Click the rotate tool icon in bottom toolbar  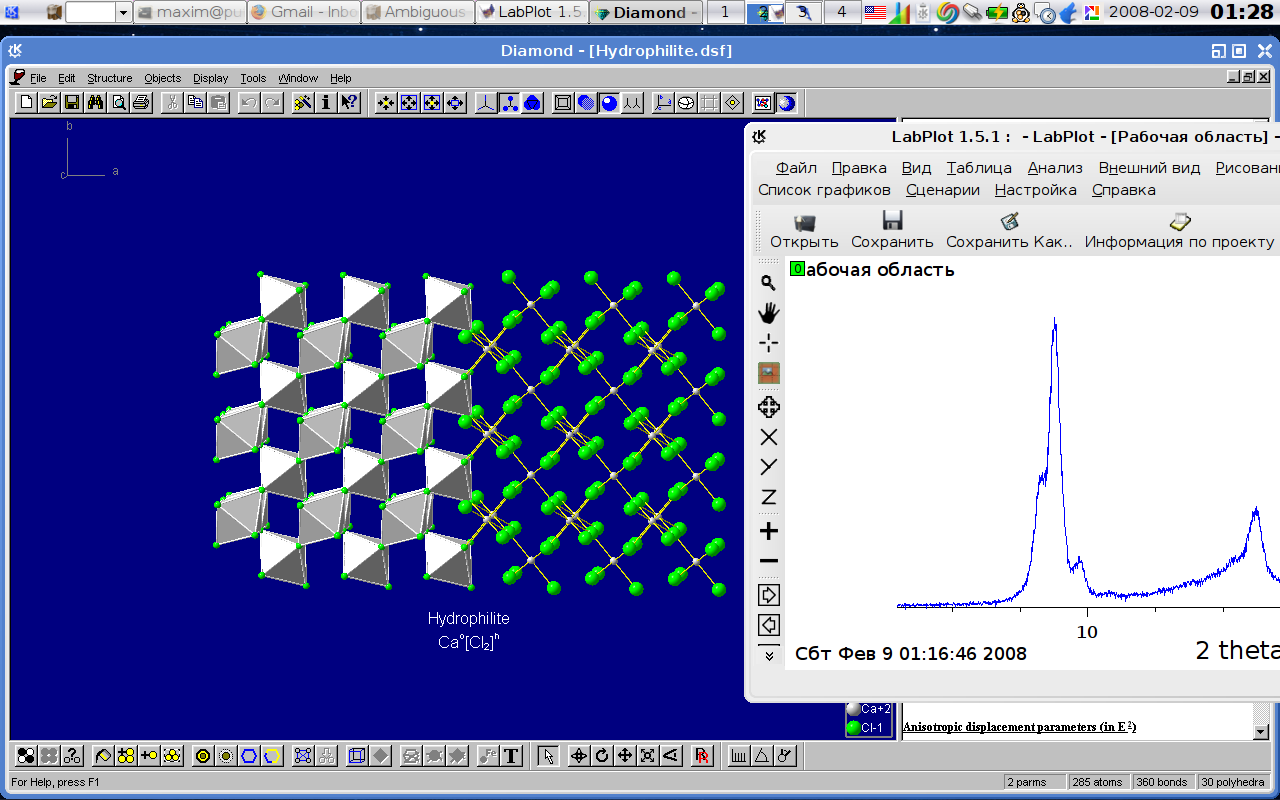(602, 756)
